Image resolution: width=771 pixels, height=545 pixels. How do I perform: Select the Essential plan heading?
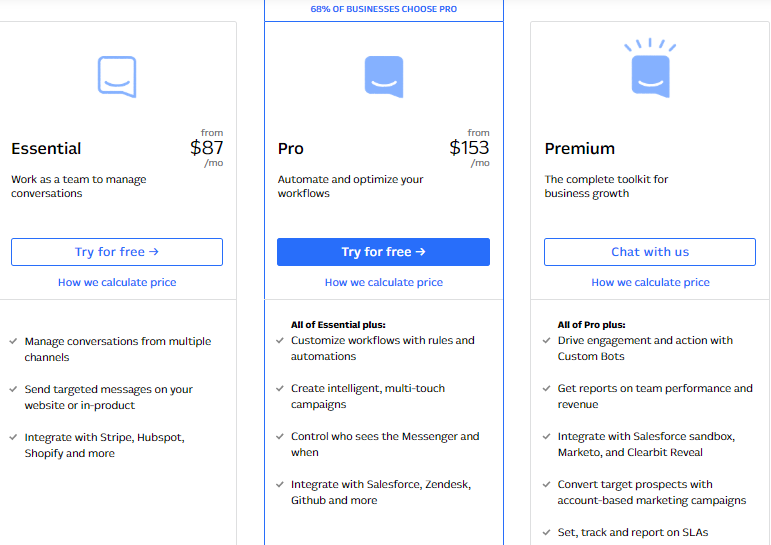point(46,149)
